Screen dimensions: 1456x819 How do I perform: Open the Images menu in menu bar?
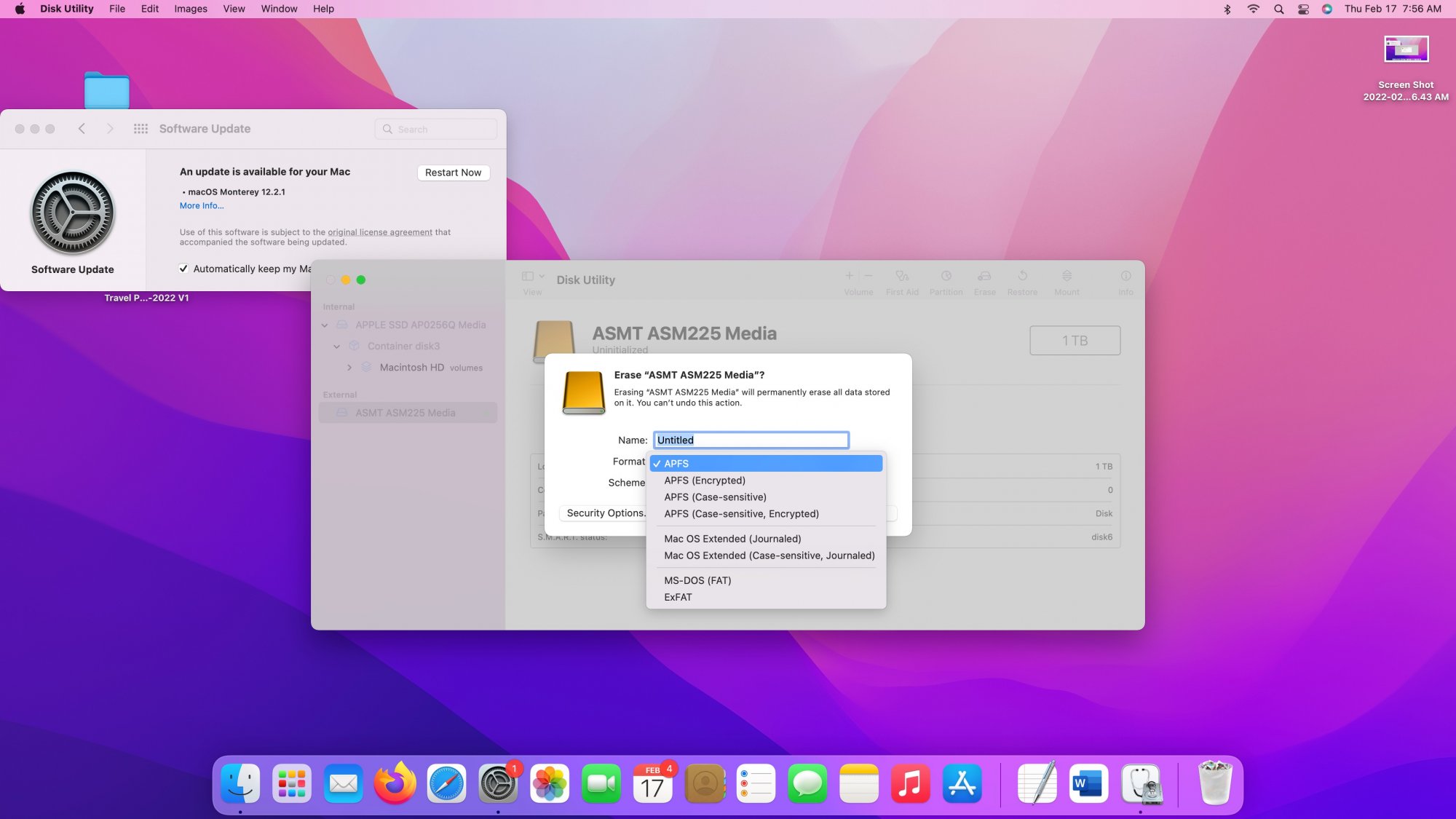190,9
